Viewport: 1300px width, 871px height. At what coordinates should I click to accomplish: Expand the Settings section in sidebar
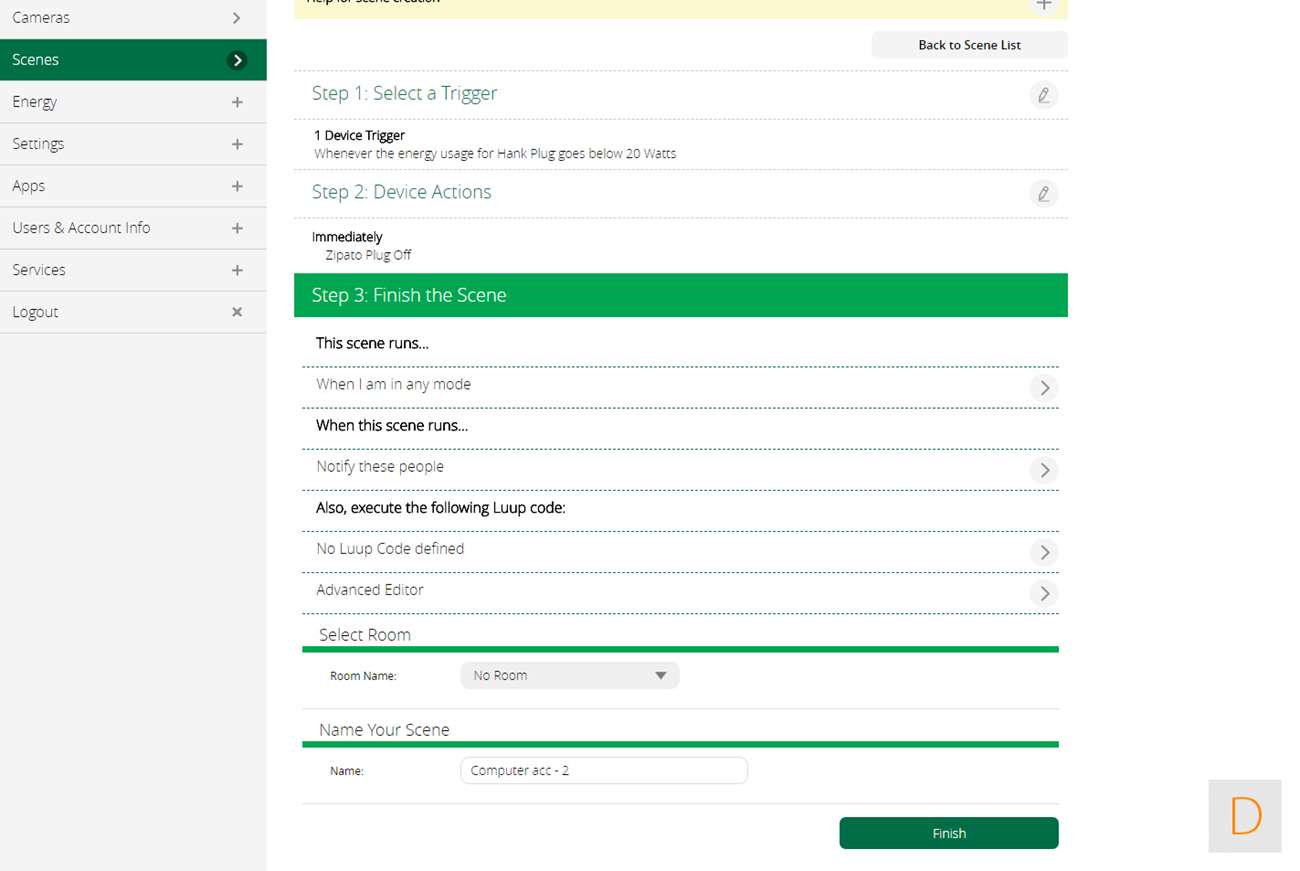pos(237,144)
